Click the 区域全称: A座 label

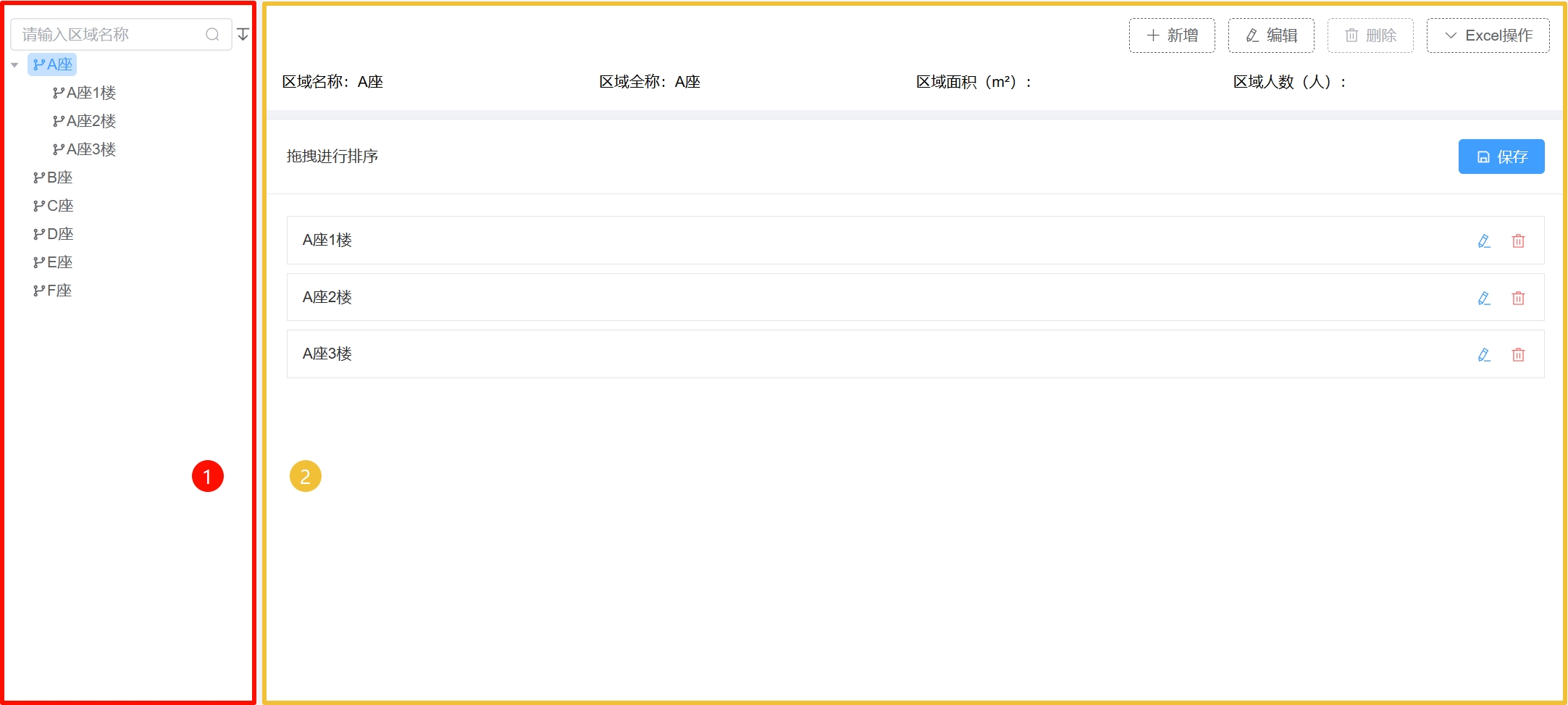pyautogui.click(x=650, y=82)
